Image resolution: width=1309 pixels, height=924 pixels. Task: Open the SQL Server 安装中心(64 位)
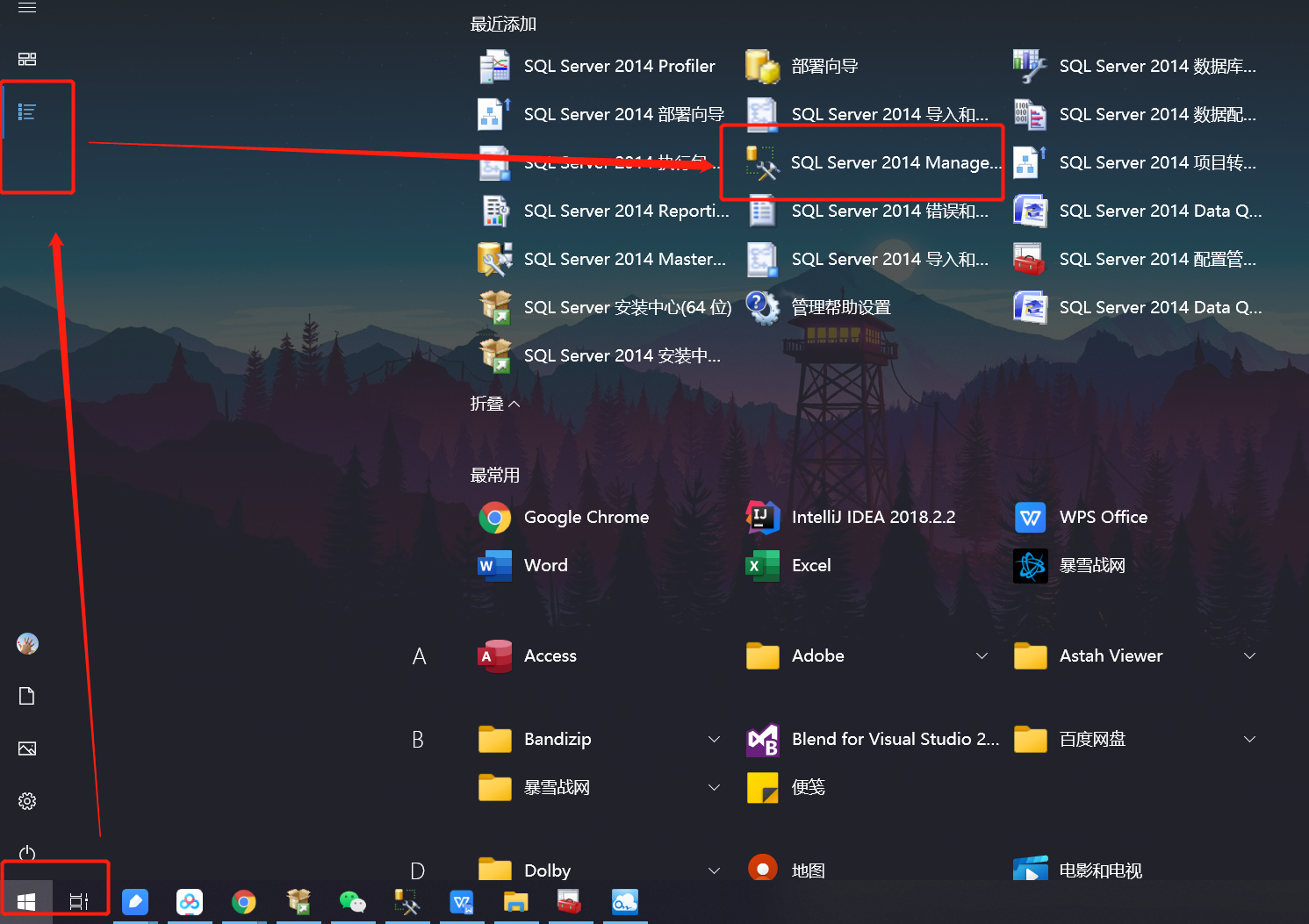(626, 307)
